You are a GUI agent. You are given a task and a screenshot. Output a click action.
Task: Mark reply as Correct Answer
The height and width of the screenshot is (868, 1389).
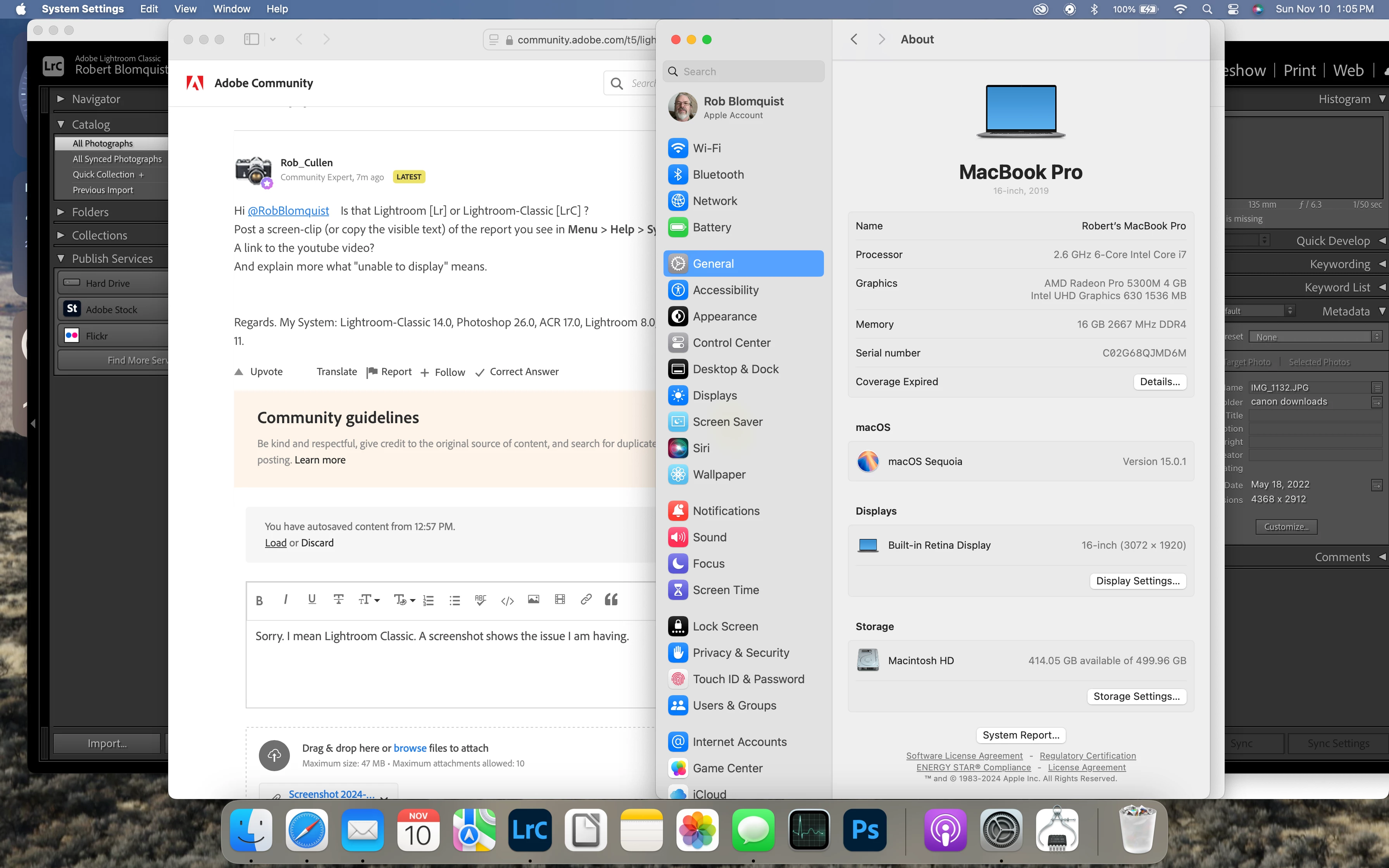[517, 372]
